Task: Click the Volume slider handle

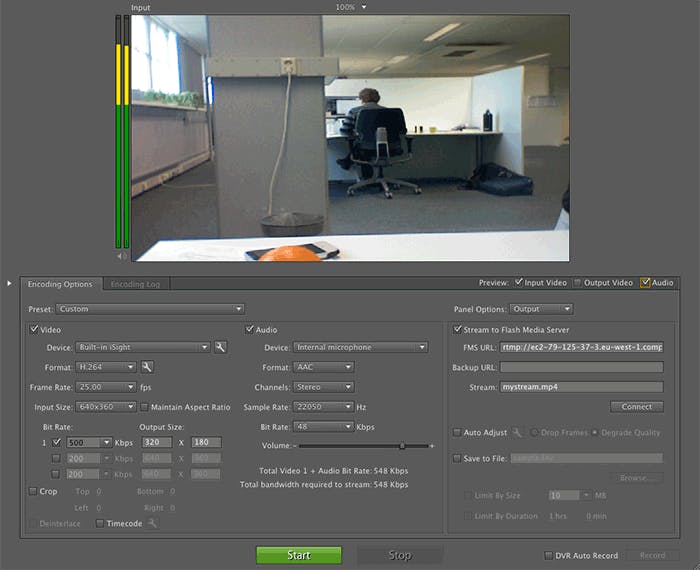Action: [402, 445]
